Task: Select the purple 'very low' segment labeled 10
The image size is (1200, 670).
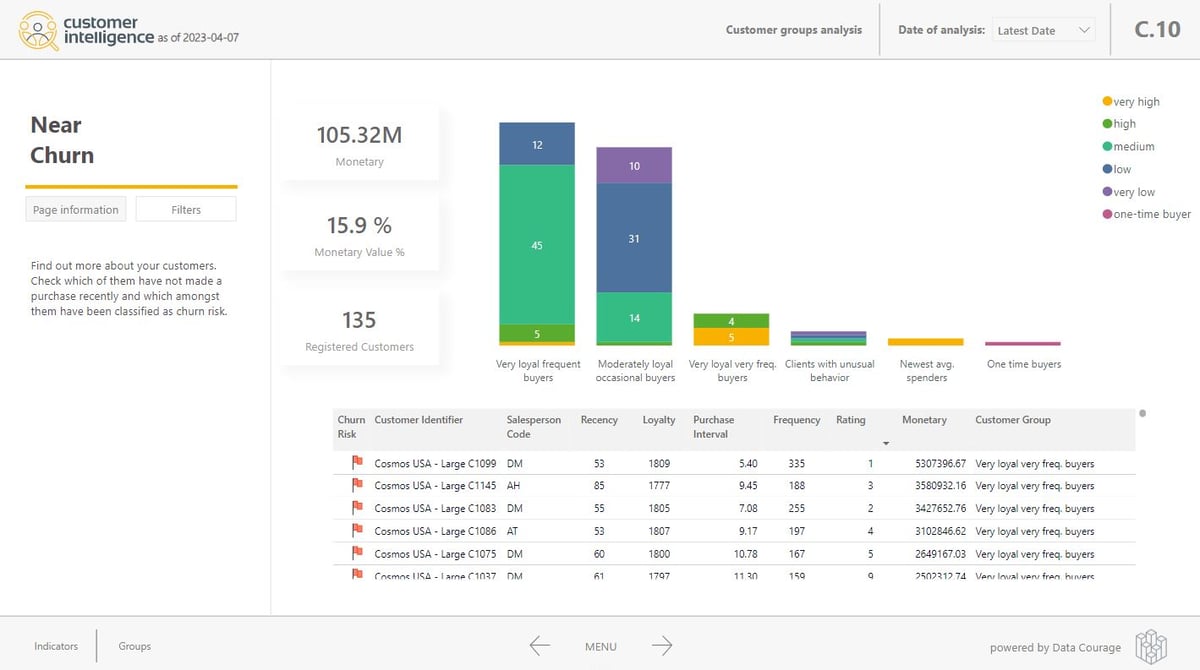Action: click(x=634, y=166)
